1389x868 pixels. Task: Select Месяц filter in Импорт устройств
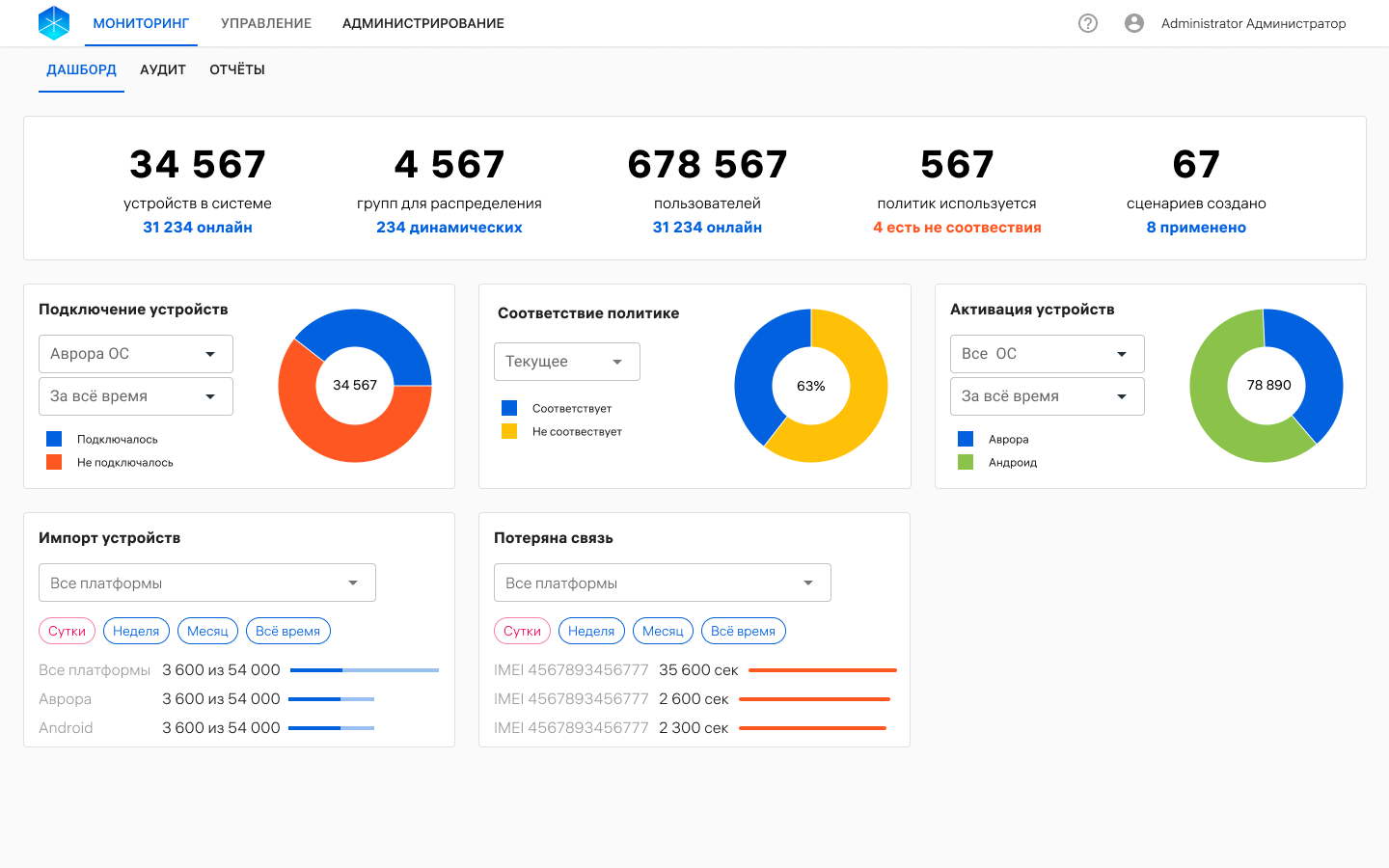(207, 631)
